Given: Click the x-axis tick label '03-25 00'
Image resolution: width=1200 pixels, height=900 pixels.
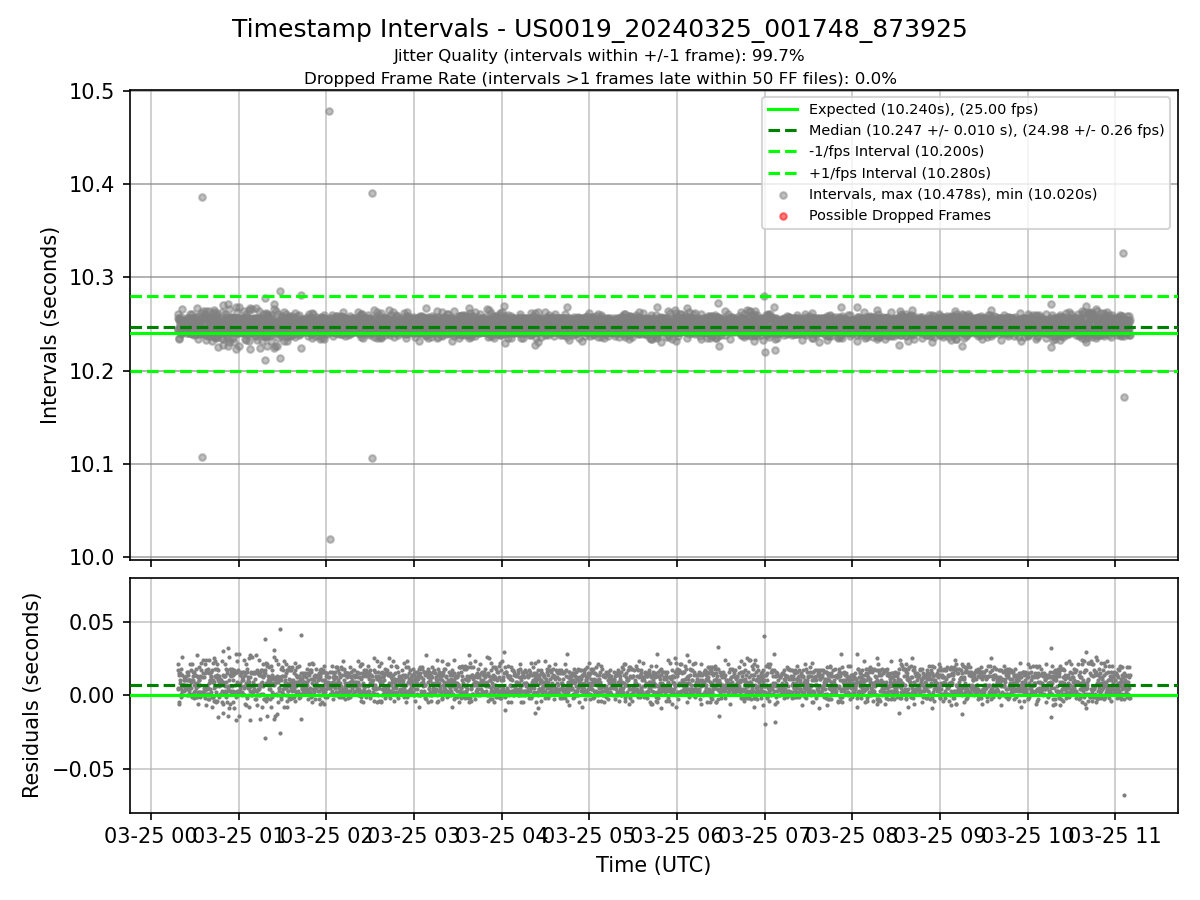Looking at the screenshot, I should pyautogui.click(x=151, y=835).
